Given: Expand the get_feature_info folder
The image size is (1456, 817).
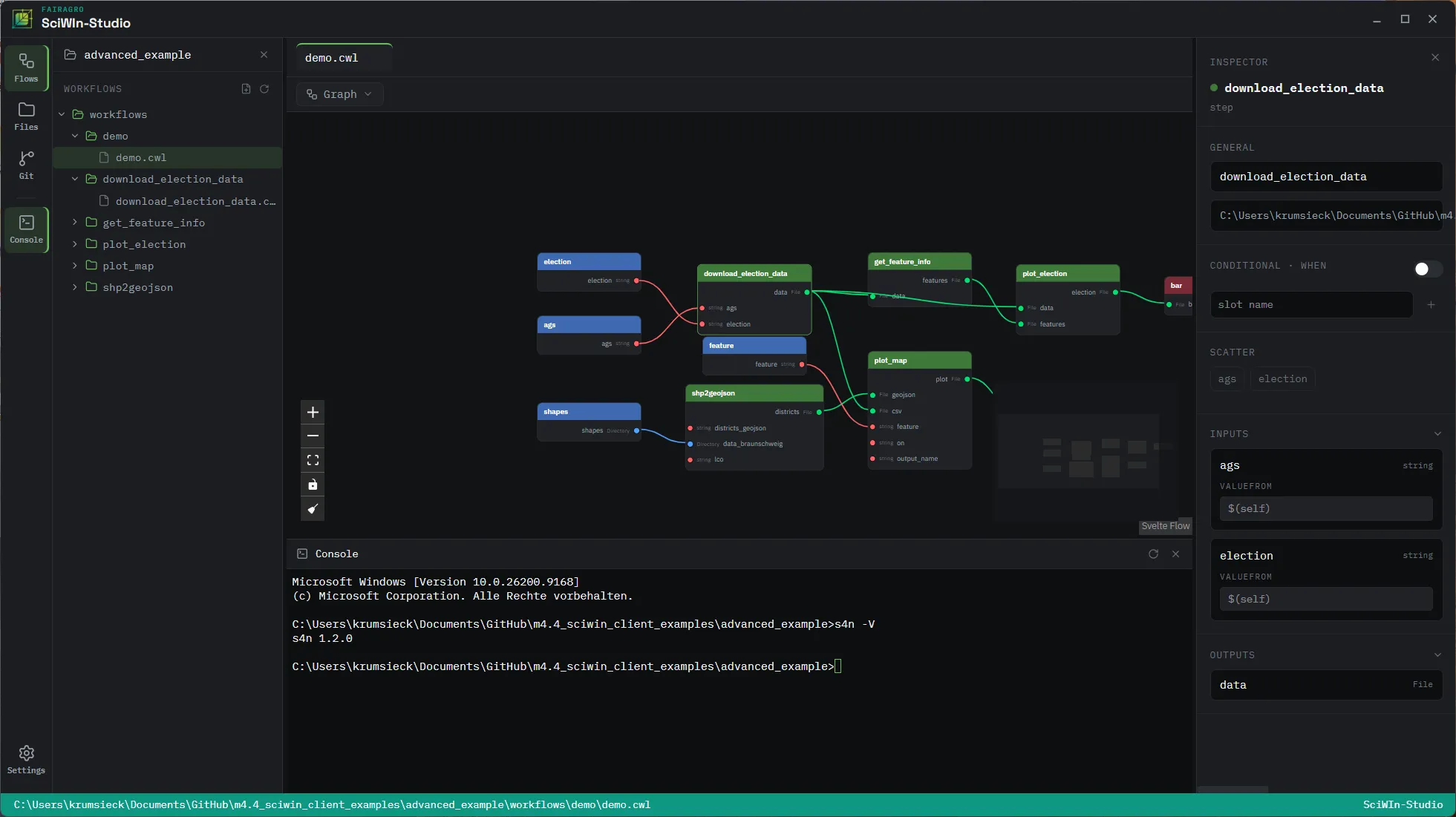Looking at the screenshot, I should (75, 223).
